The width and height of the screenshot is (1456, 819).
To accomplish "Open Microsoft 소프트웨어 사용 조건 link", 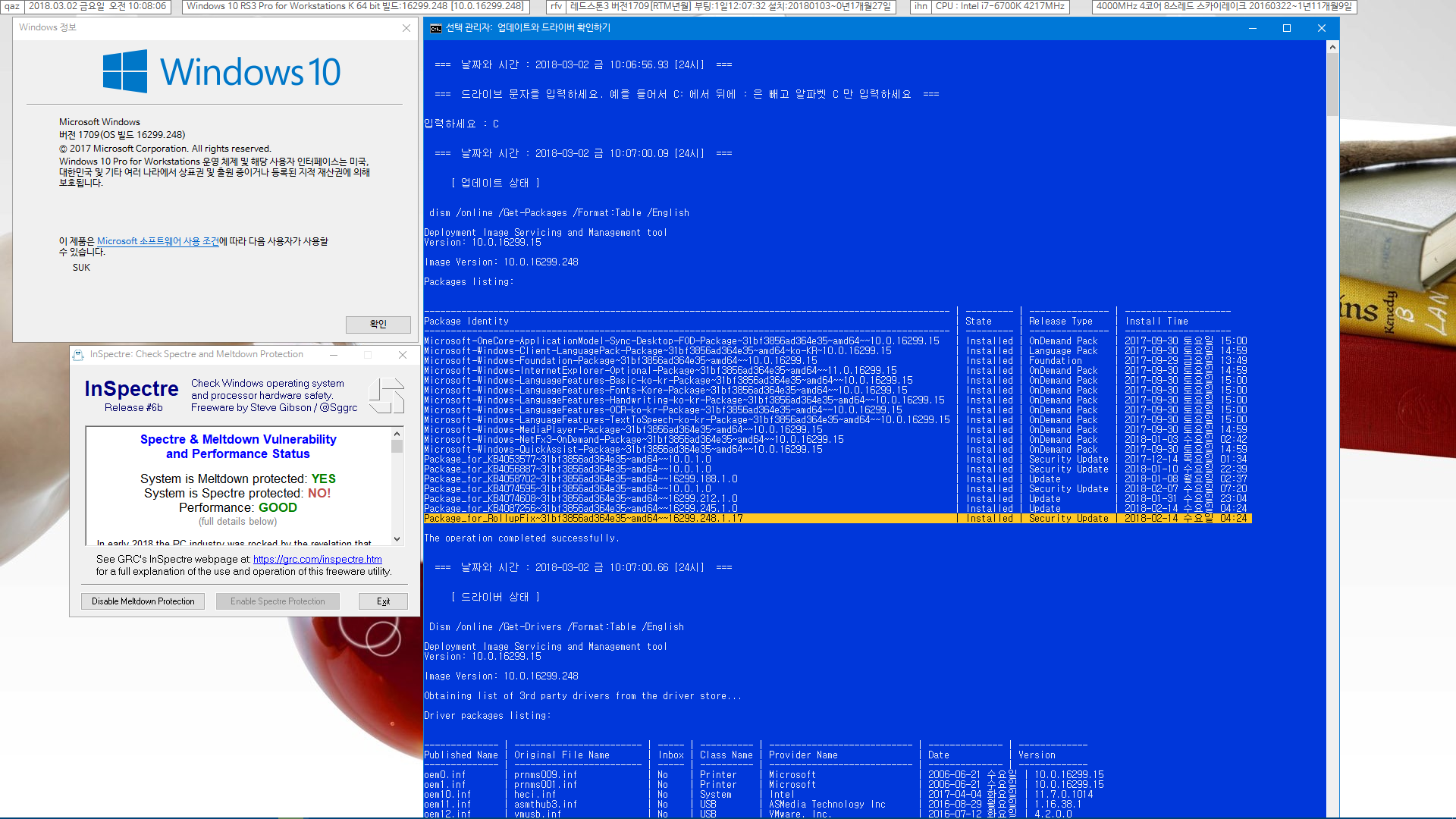I will pyautogui.click(x=158, y=241).
